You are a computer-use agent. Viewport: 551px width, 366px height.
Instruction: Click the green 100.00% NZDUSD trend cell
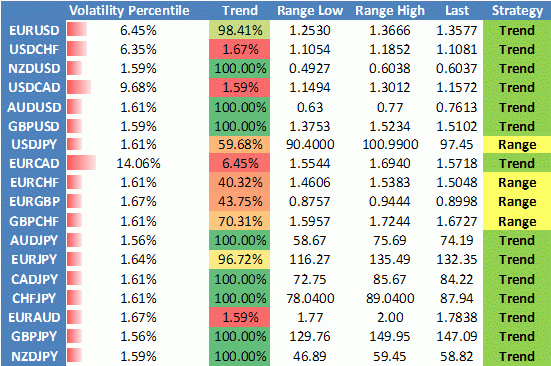pos(240,68)
